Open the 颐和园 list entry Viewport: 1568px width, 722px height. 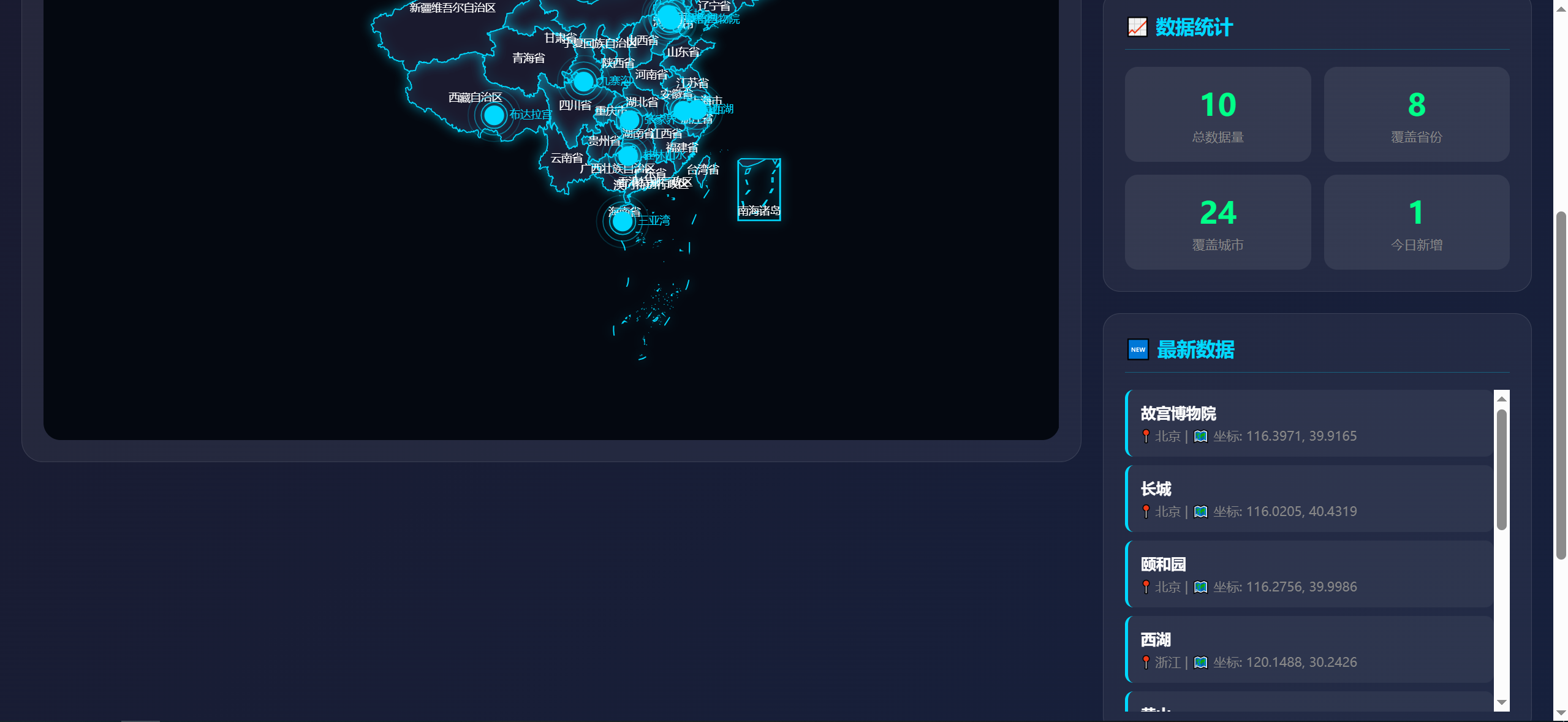(1309, 574)
